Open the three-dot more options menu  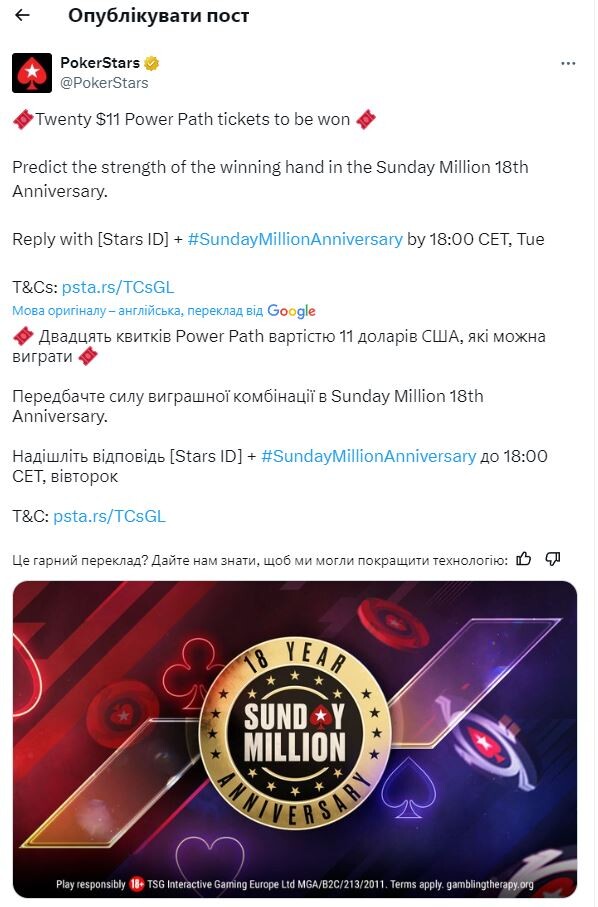click(568, 64)
